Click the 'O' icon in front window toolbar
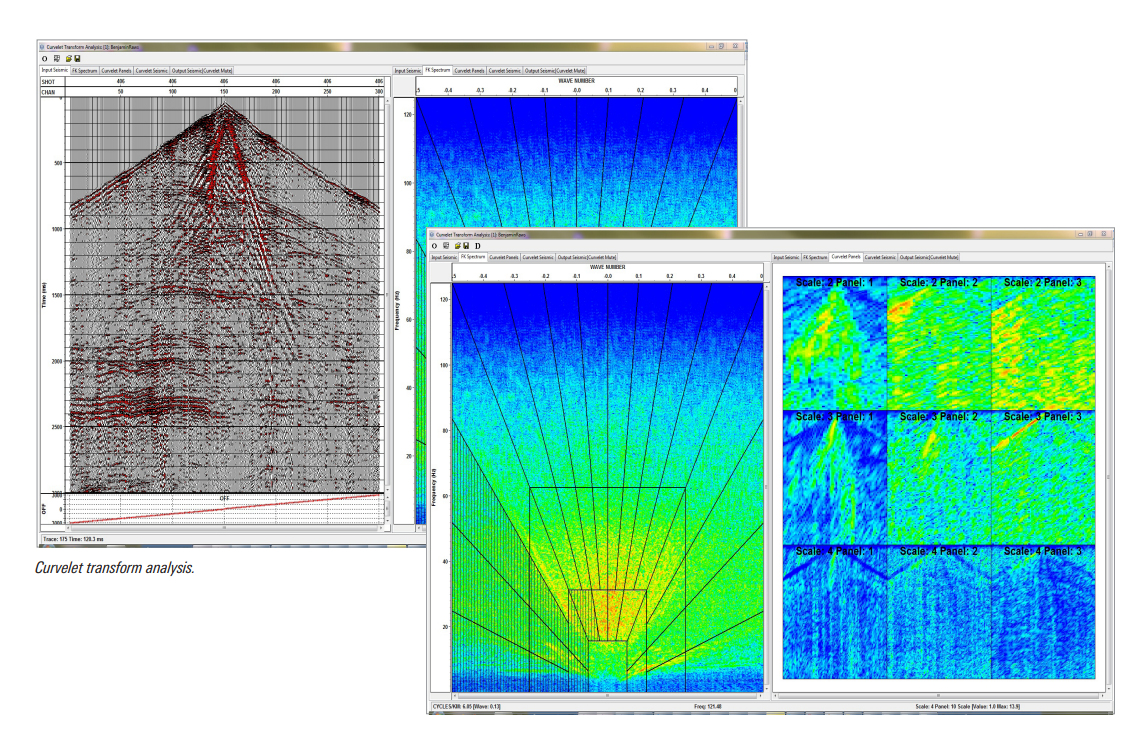Image resolution: width=1130 pixels, height=730 pixels. coord(435,245)
